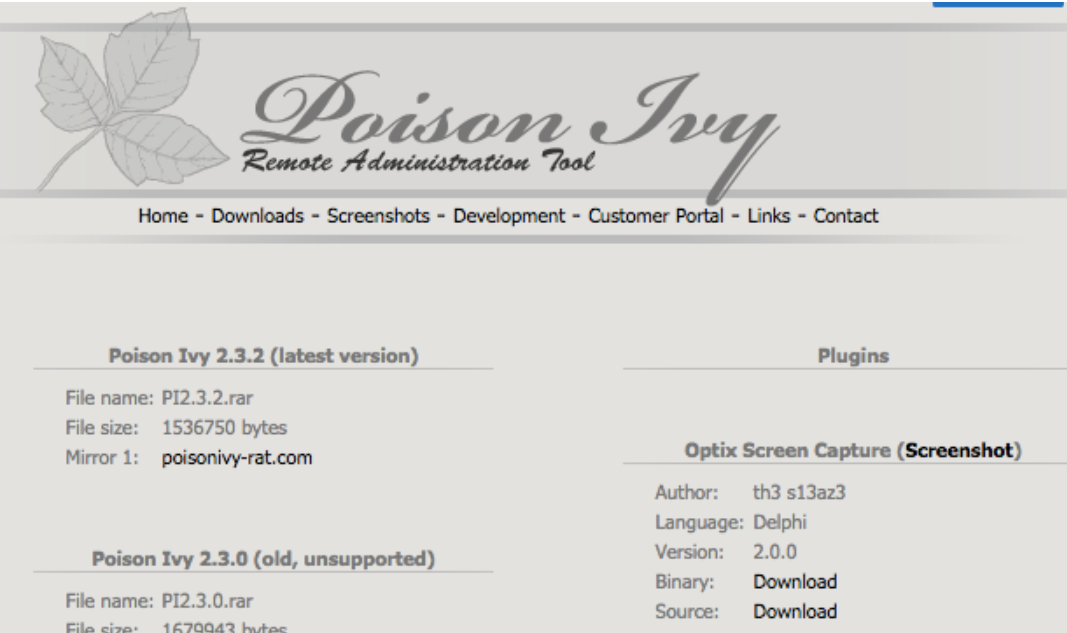Select the 'Mirror 1:' label
The width and height of the screenshot is (1067, 633).
coord(102,458)
